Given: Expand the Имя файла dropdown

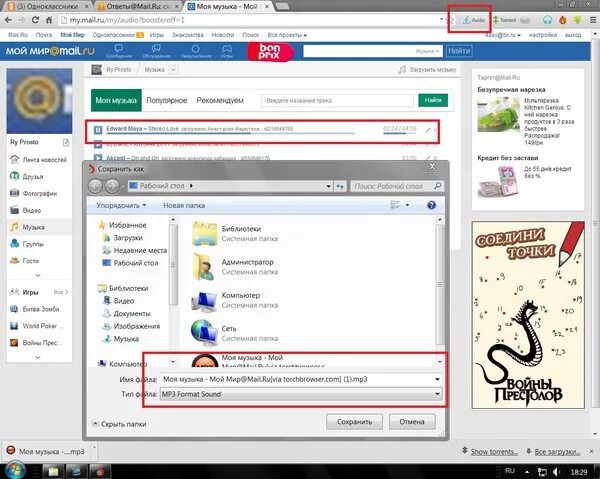Looking at the screenshot, I should click(437, 379).
